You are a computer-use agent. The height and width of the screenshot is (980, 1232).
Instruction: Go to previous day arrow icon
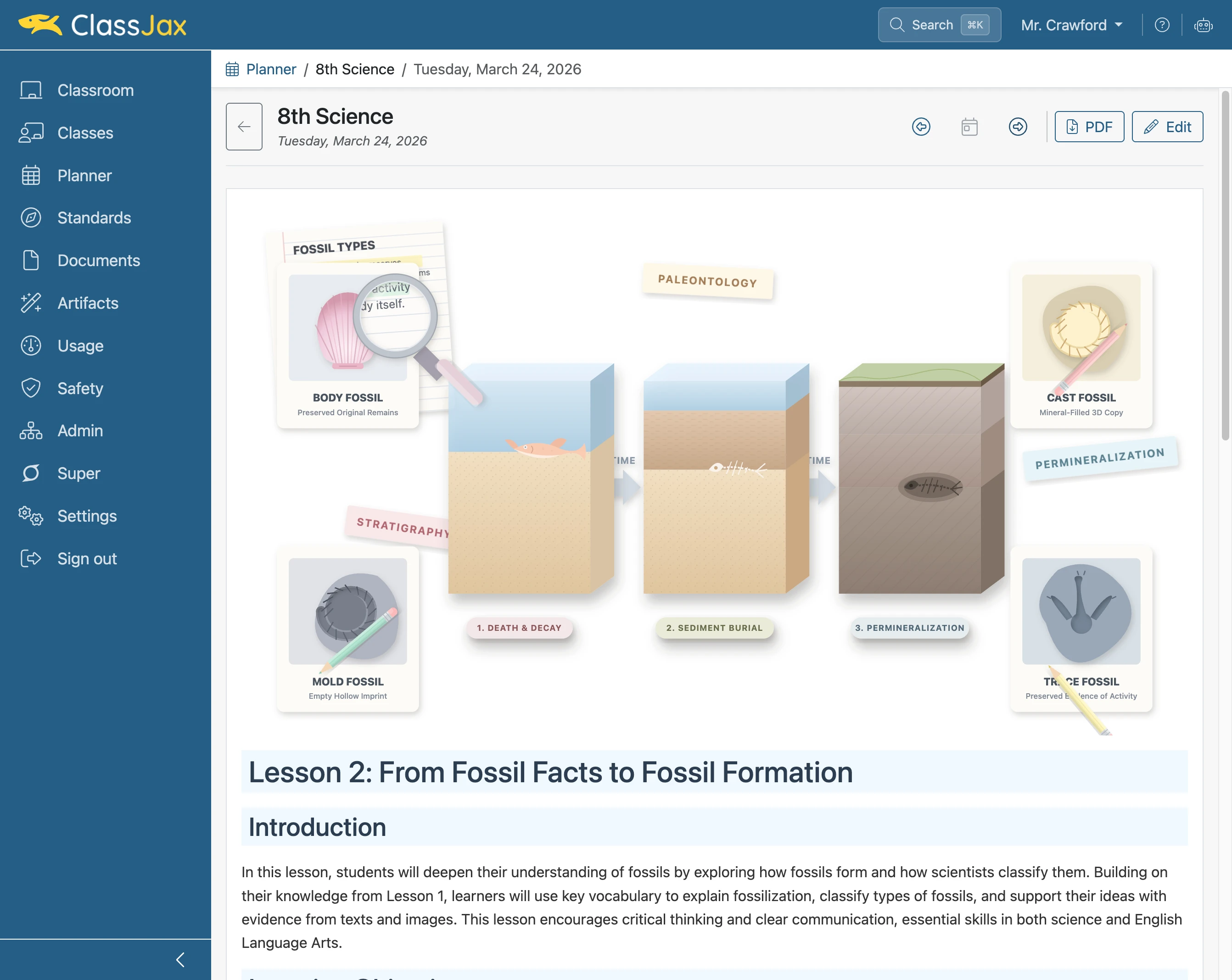921,127
